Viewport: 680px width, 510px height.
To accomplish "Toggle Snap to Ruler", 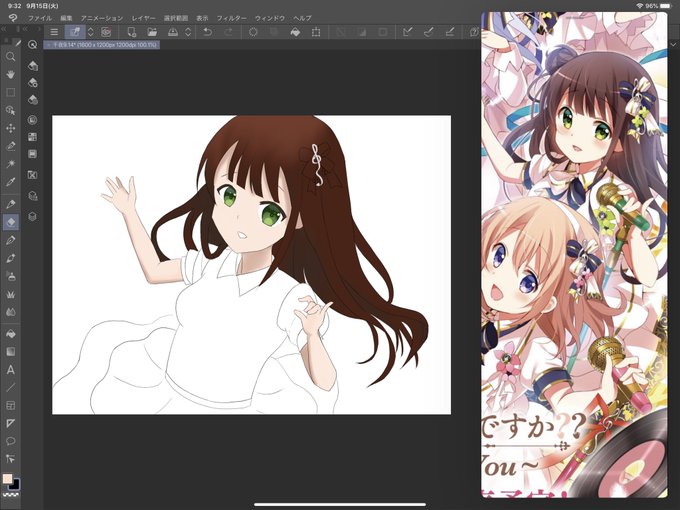I will tap(407, 32).
